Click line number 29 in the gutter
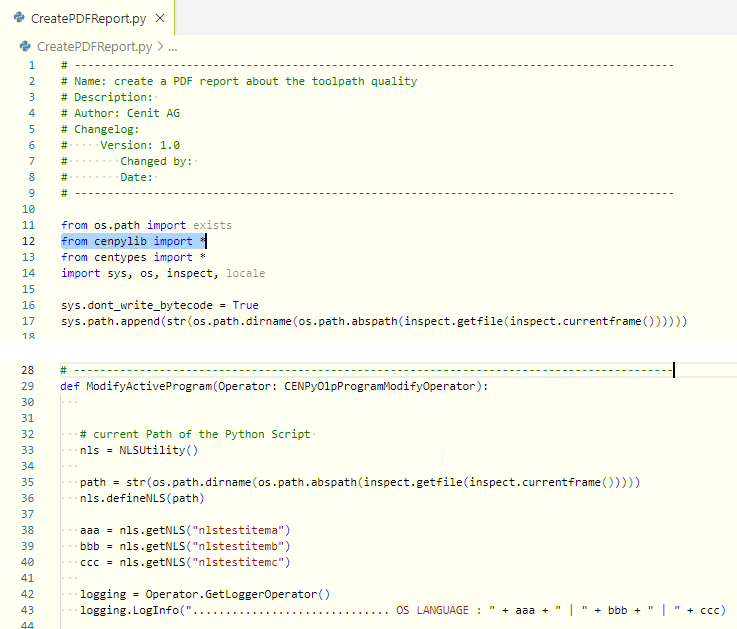 [x=29, y=386]
